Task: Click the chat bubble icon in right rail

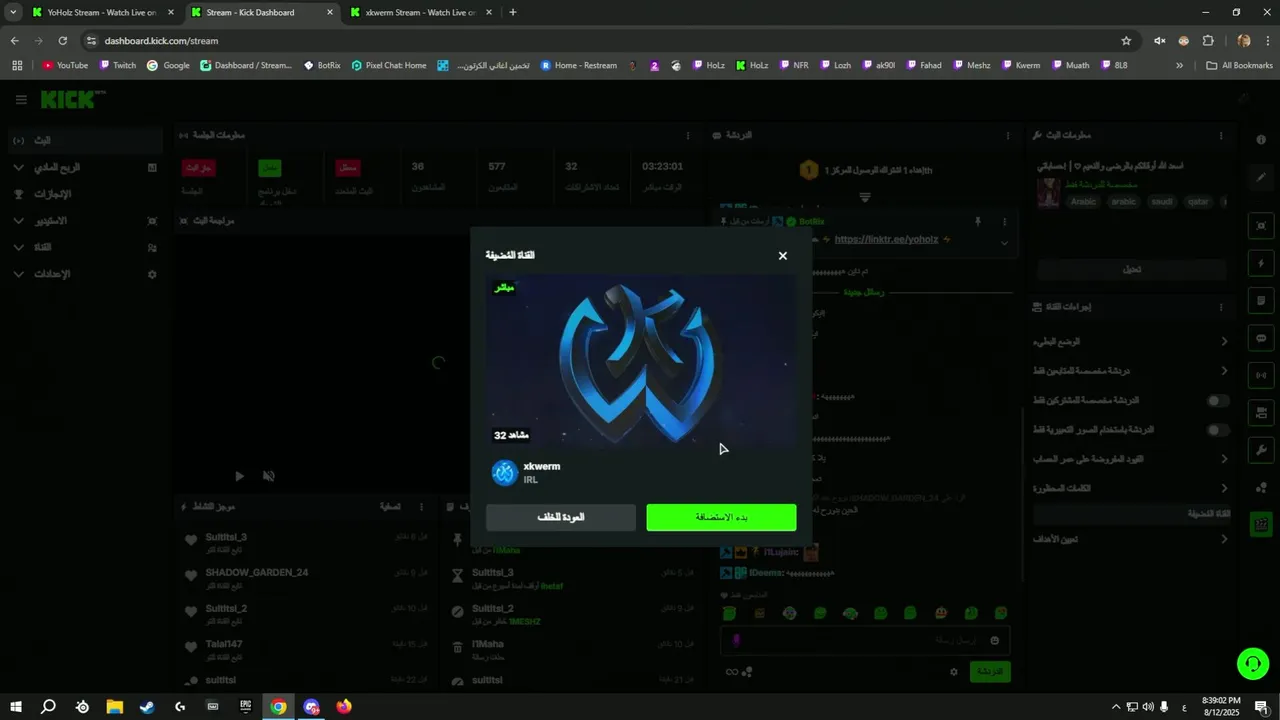Action: [x=1261, y=338]
